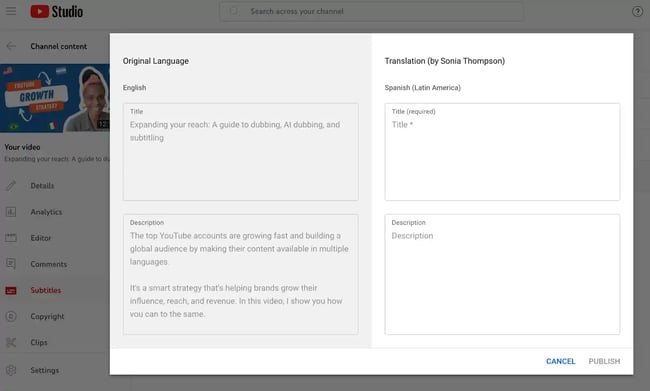This screenshot has height=391, width=650.
Task: Click the PUBLISH button
Action: pos(604,361)
